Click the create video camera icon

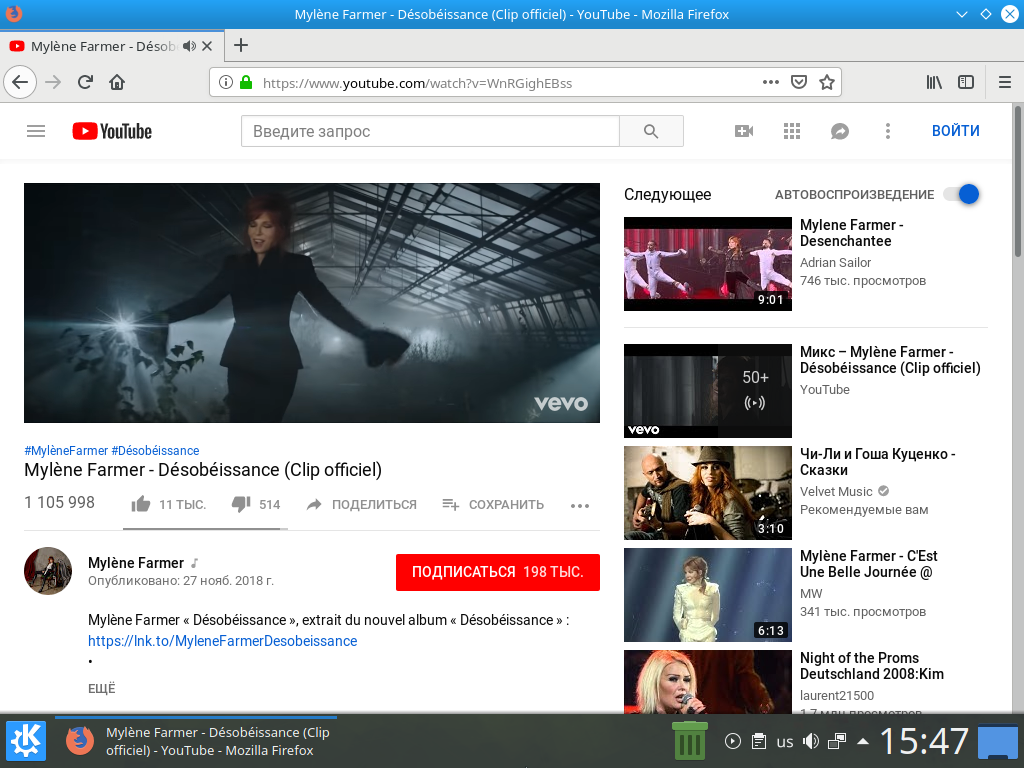pos(744,131)
